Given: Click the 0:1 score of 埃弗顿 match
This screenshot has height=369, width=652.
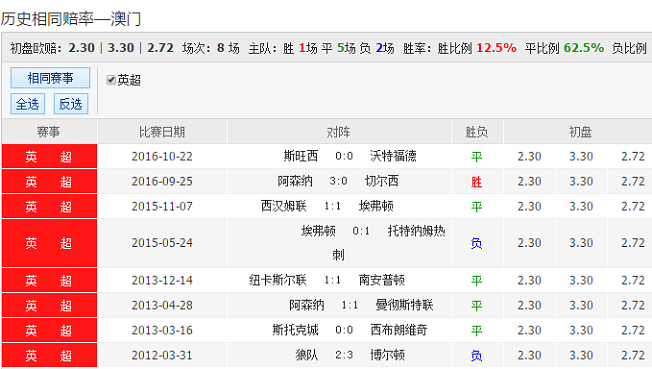Looking at the screenshot, I should 361,231.
